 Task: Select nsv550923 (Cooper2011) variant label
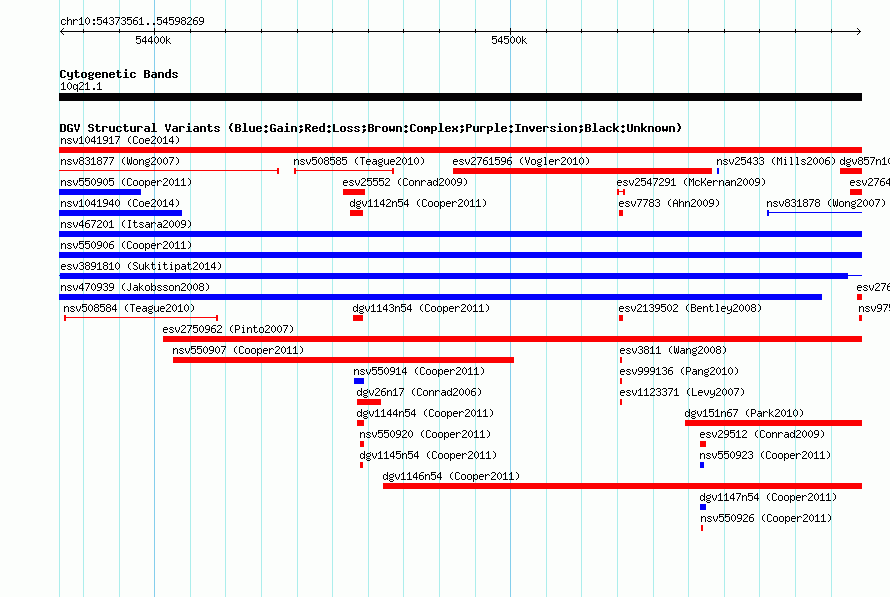click(765, 455)
